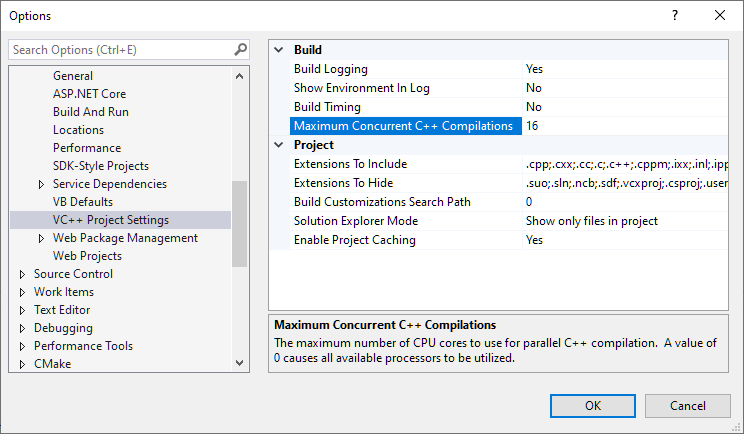This screenshot has width=744, height=434.
Task: Click the search magnifier icon
Action: pyautogui.click(x=240, y=49)
